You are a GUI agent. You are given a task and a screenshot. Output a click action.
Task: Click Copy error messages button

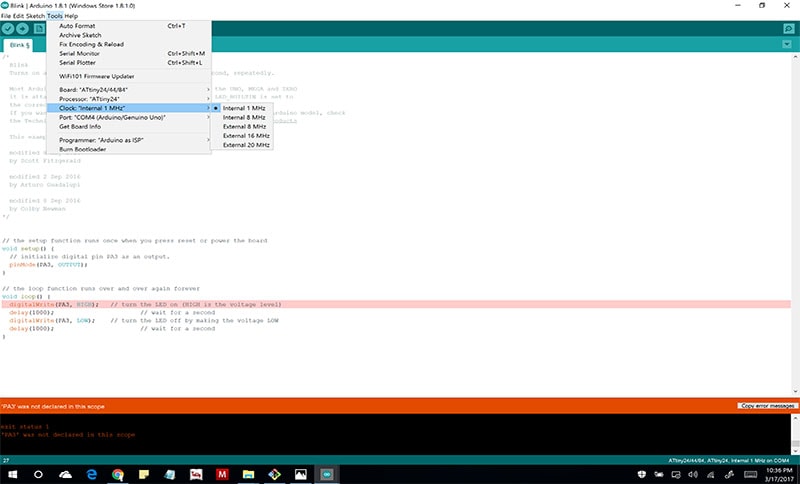pos(767,406)
